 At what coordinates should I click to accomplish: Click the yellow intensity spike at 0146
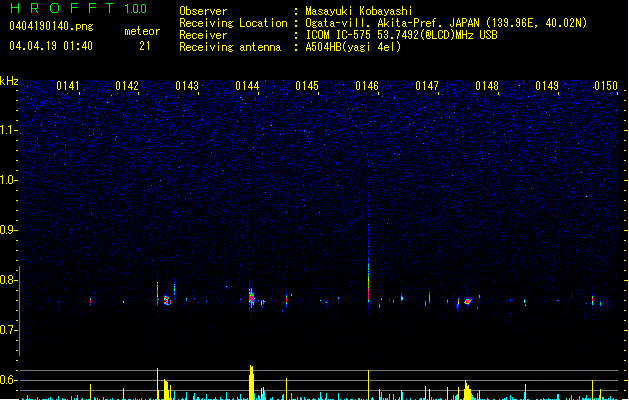click(x=369, y=385)
